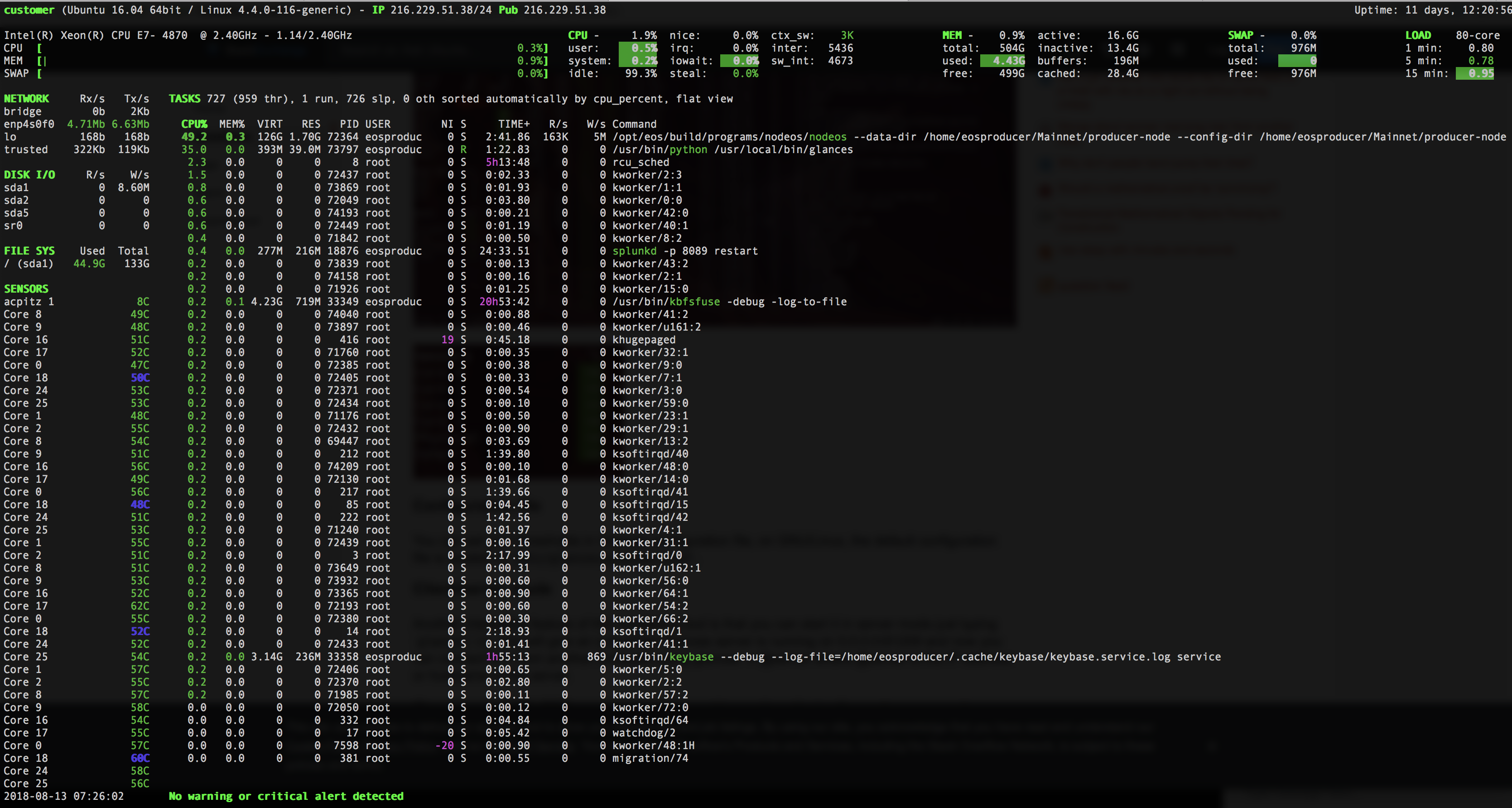
Task: Click the / (sda1) used 44.9G
Action: coord(89,264)
